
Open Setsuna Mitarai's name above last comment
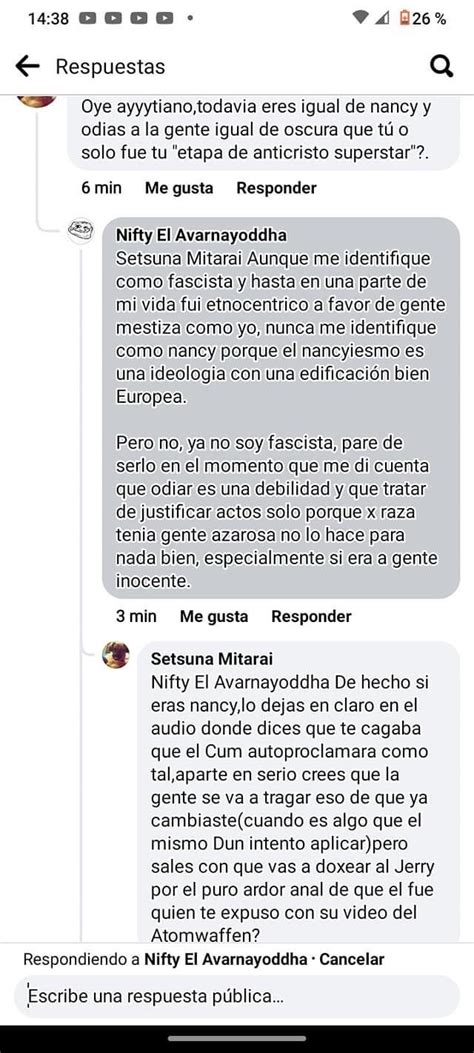pyautogui.click(x=211, y=659)
